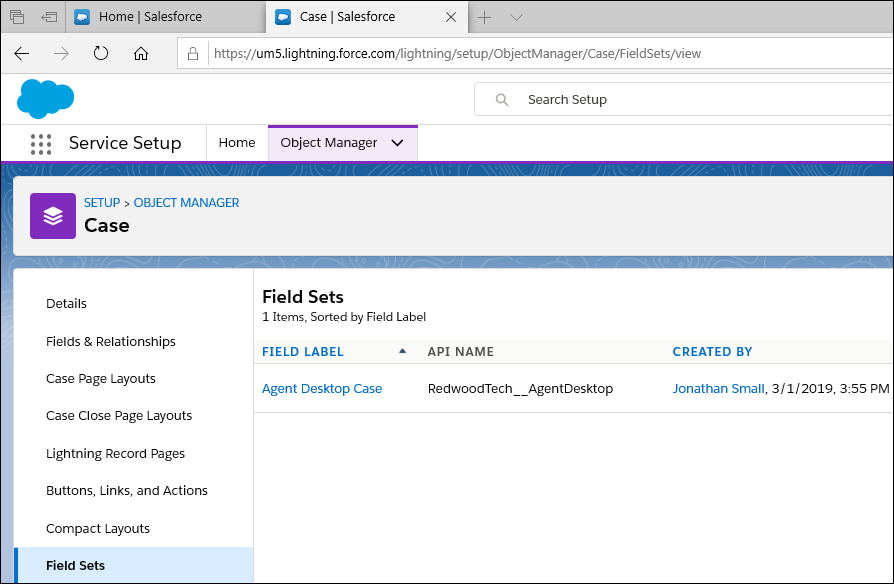The width and height of the screenshot is (894, 584).
Task: Go to browser home via house icon
Action: [x=141, y=54]
